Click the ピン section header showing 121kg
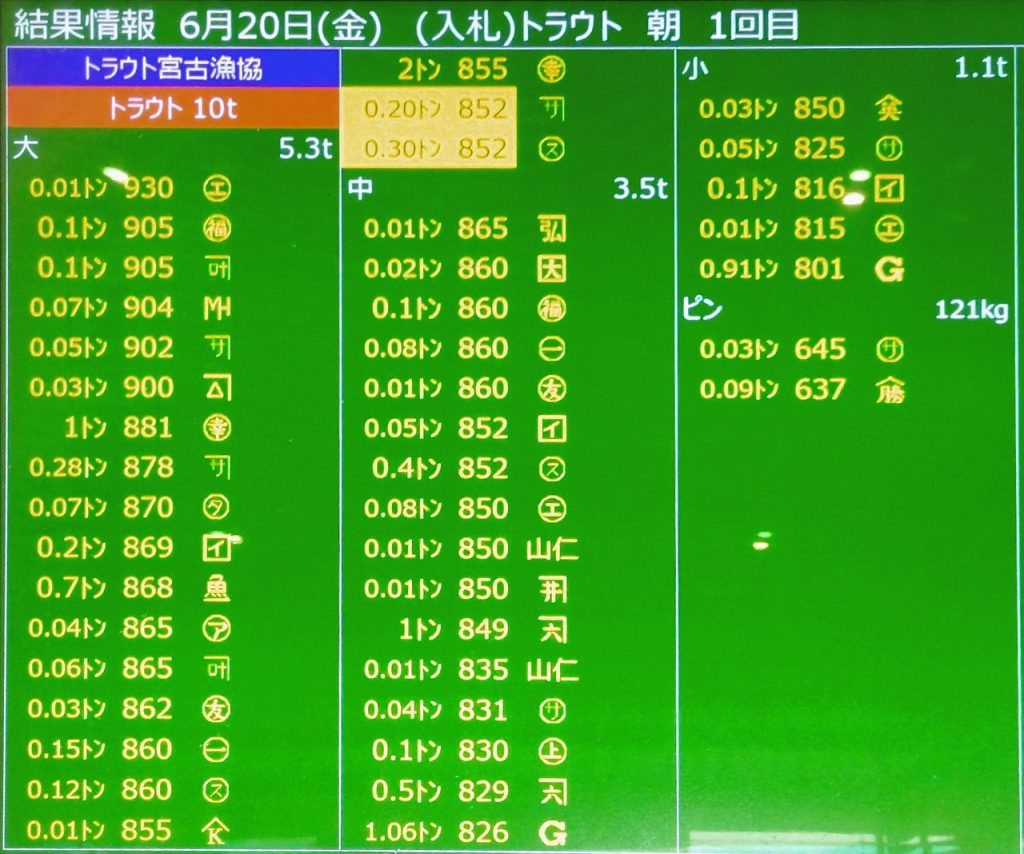This screenshot has width=1024, height=854. (x=845, y=309)
